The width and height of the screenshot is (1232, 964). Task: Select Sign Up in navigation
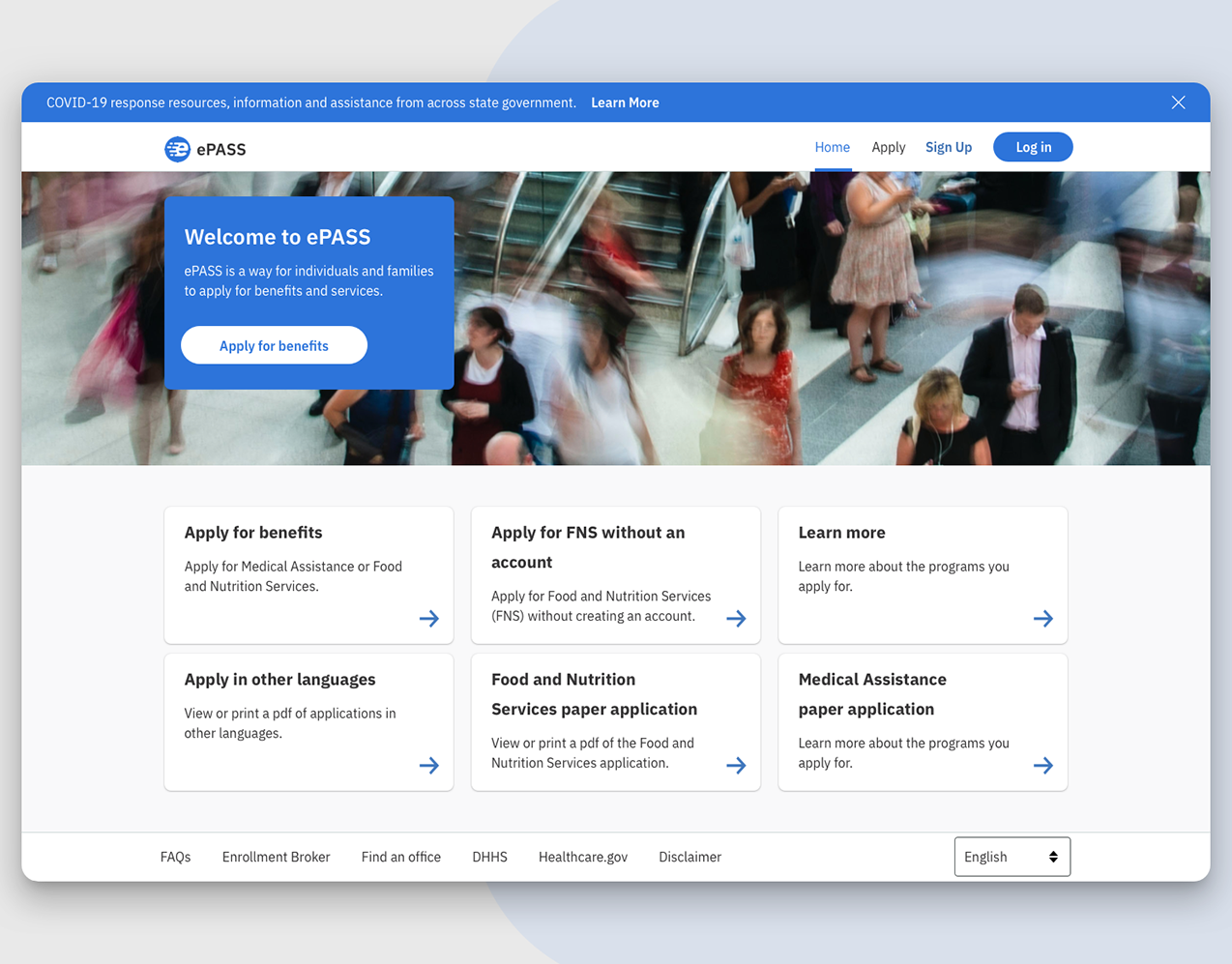tap(948, 147)
